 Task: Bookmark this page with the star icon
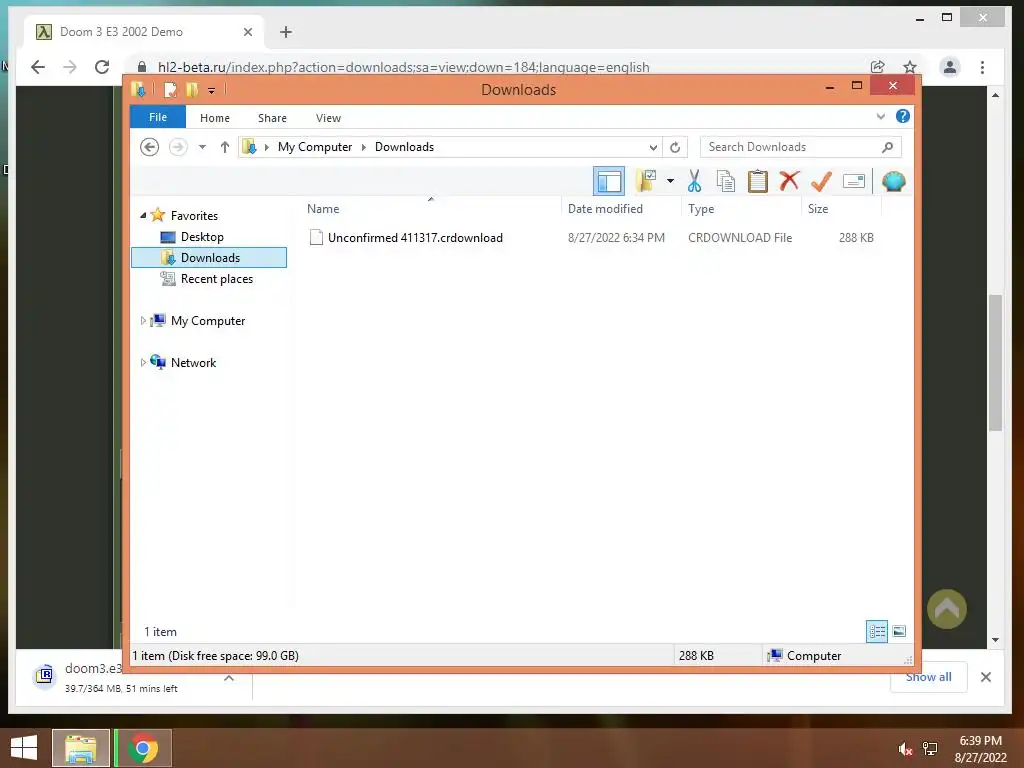pyautogui.click(x=910, y=67)
